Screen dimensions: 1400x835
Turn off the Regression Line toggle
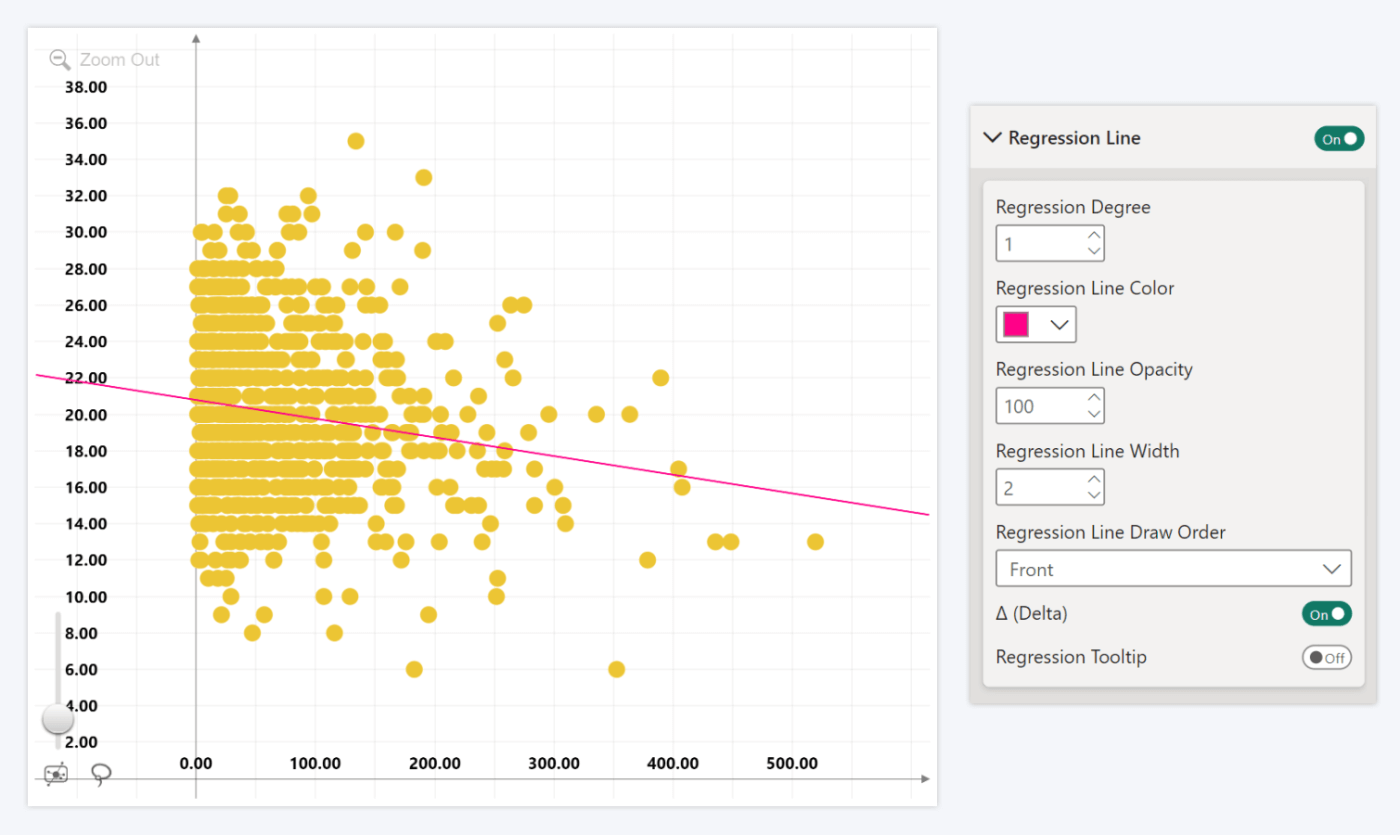pos(1339,138)
